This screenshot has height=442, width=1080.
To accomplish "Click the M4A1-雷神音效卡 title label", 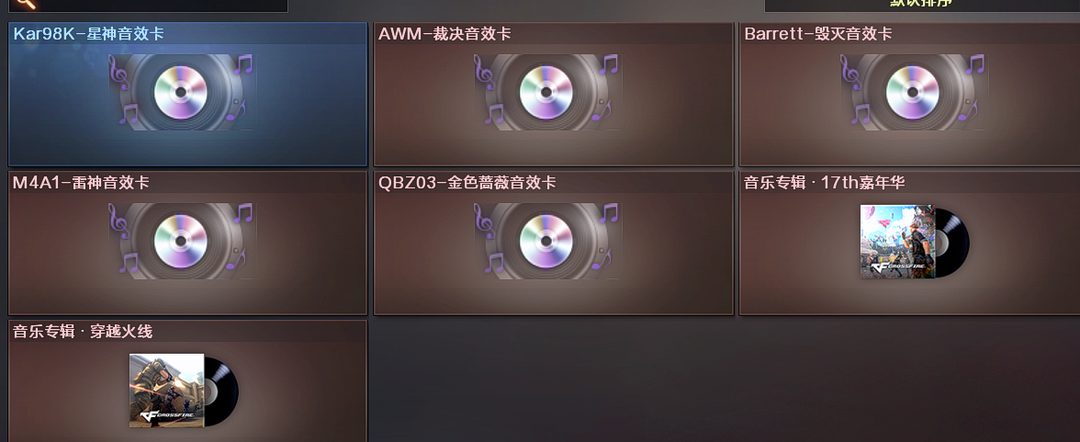I will coord(81,182).
